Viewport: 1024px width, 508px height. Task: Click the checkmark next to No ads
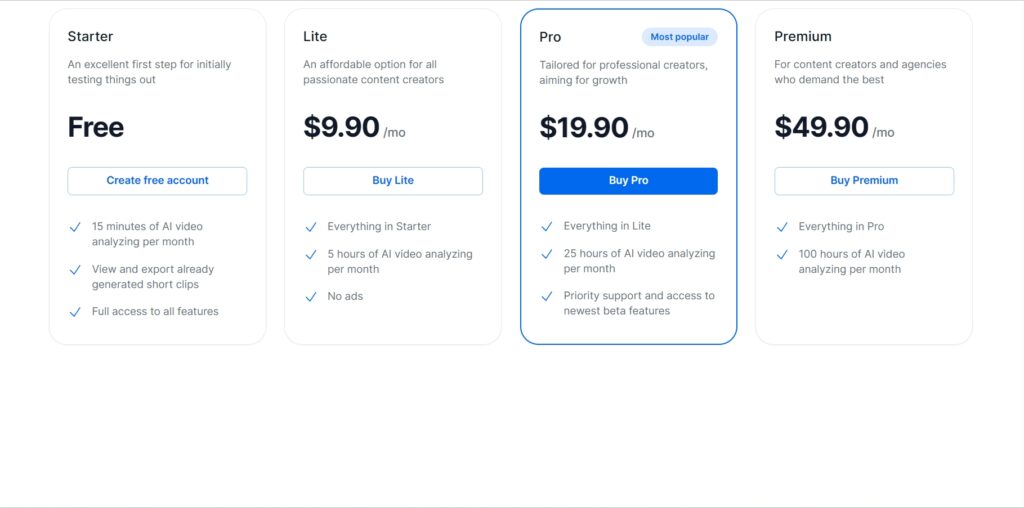(311, 297)
